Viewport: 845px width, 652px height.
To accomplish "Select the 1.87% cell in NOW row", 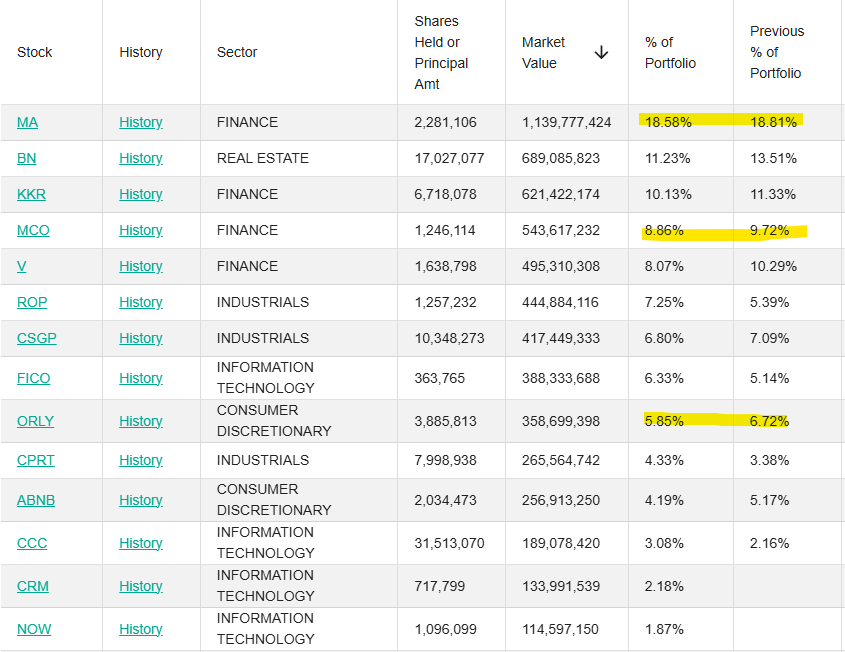I will [664, 629].
